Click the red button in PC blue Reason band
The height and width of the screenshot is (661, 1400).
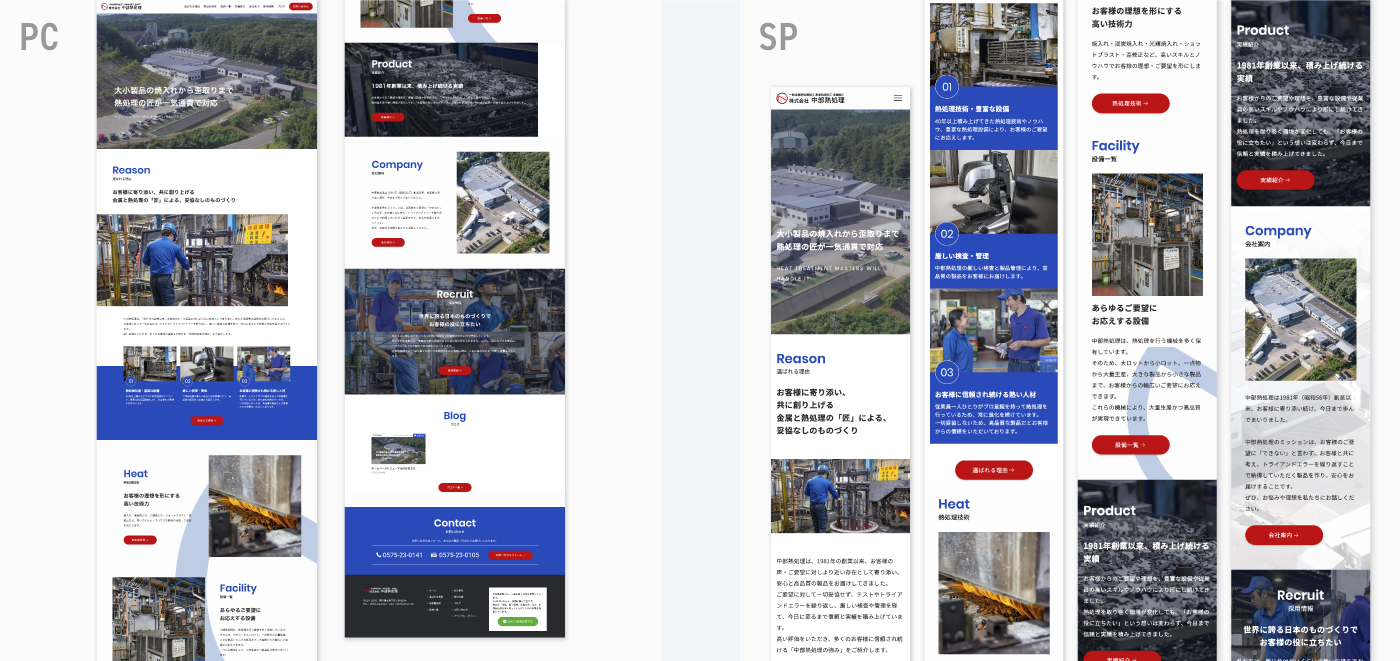pos(207,421)
